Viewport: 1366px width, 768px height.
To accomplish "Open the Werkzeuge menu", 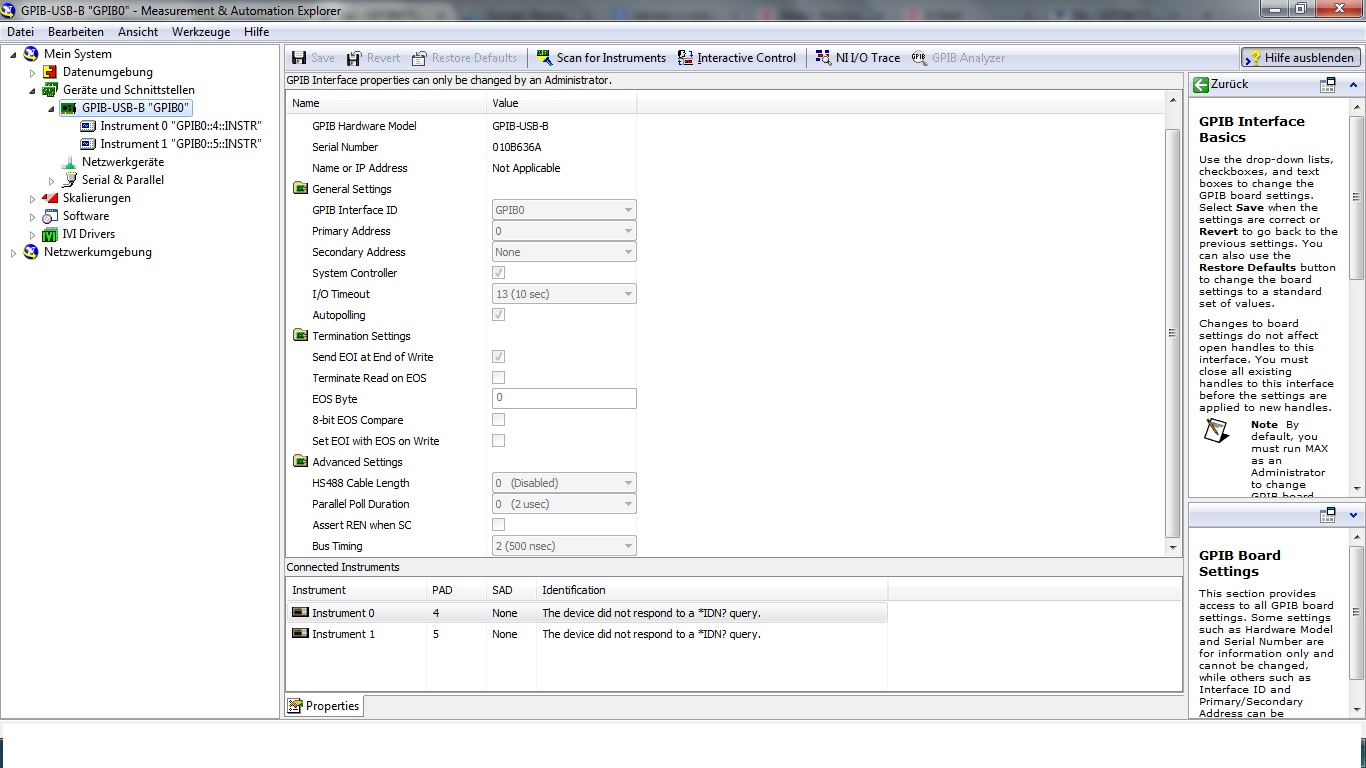I will point(201,32).
